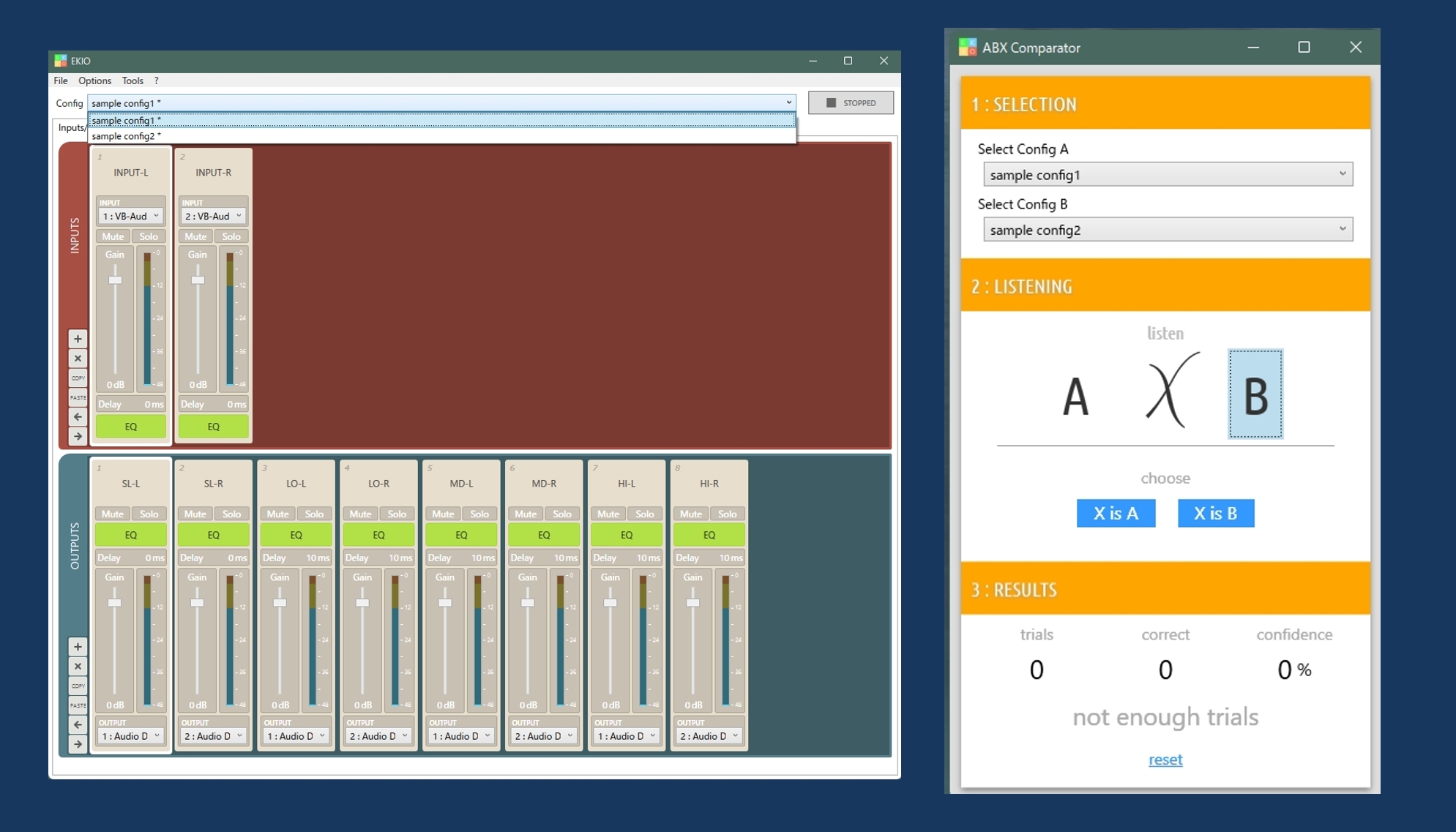
Task: Delete input channel with X icon
Action: [78, 359]
